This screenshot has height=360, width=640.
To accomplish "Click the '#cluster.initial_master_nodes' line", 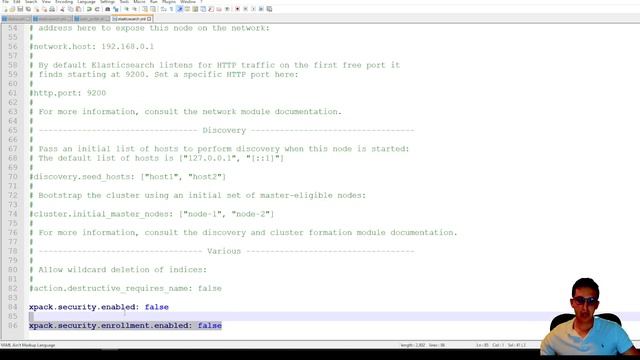I will [152, 214].
